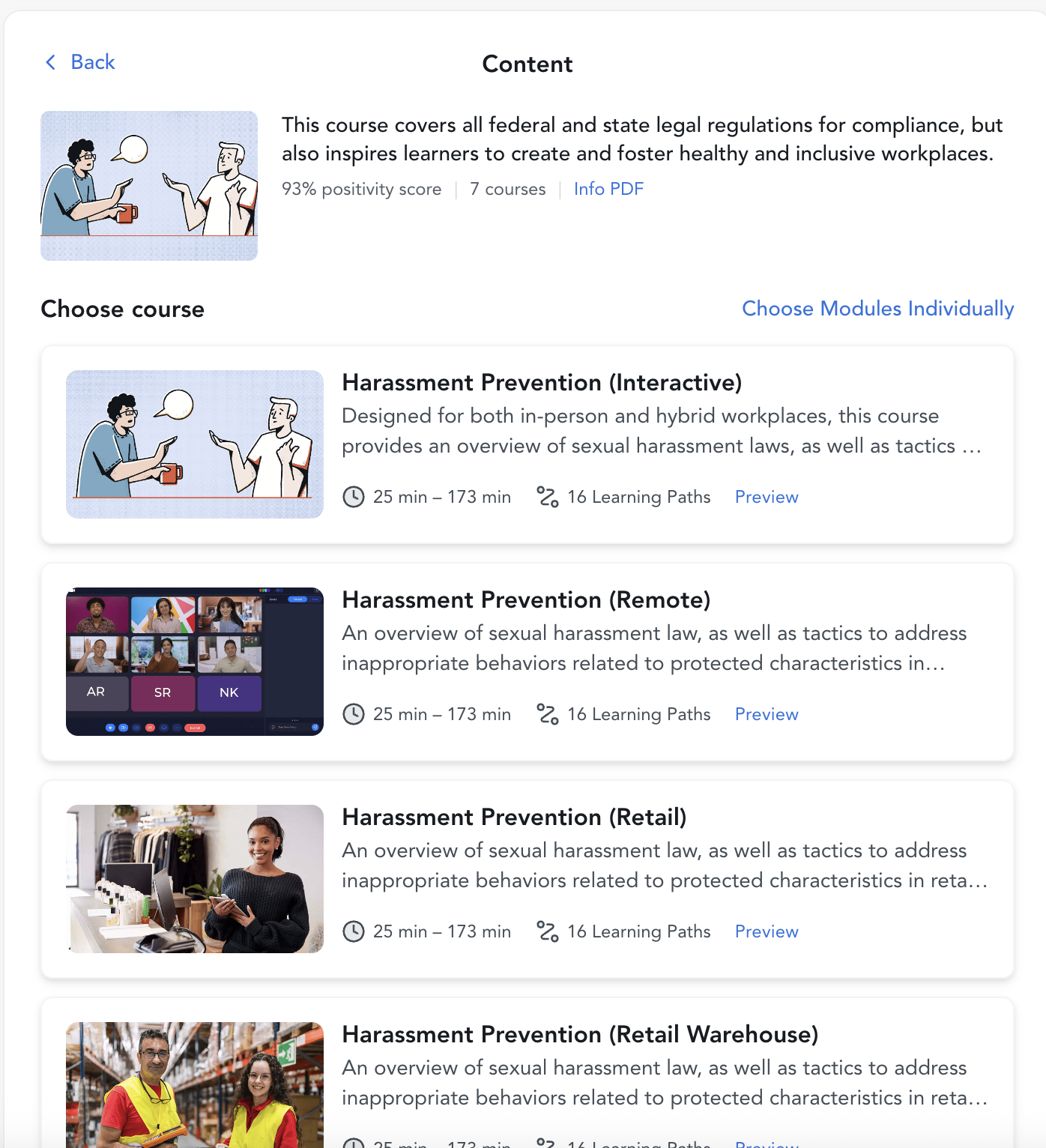The image size is (1046, 1148).
Task: Preview the Harassment Prevention (Interactive) course
Action: point(767,497)
